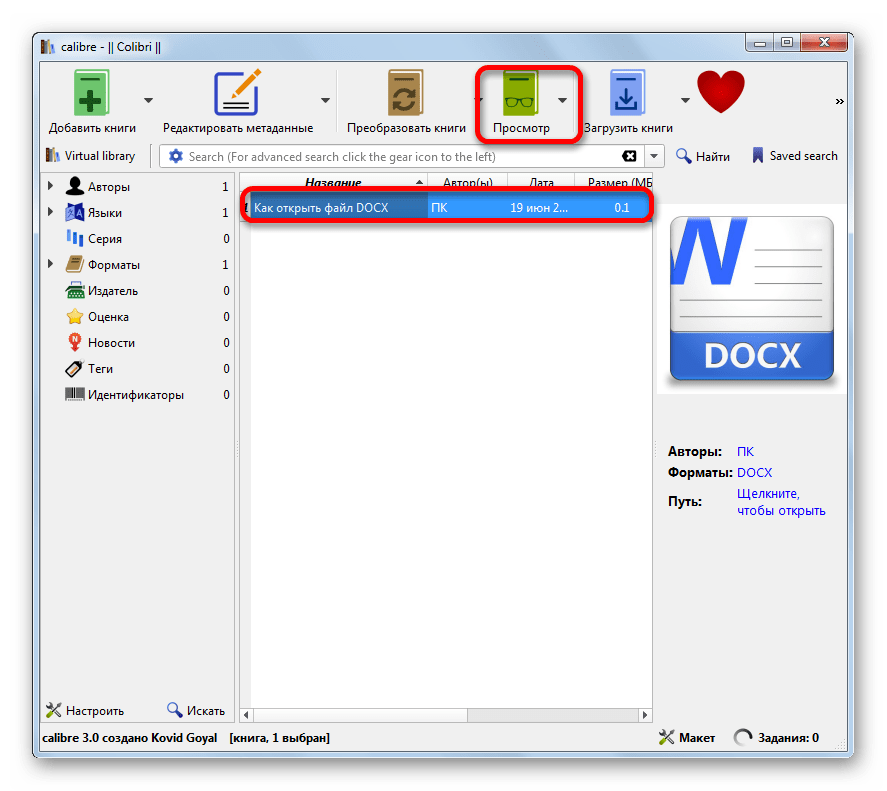
Task: Click Загрузить книги download icon
Action: (627, 93)
